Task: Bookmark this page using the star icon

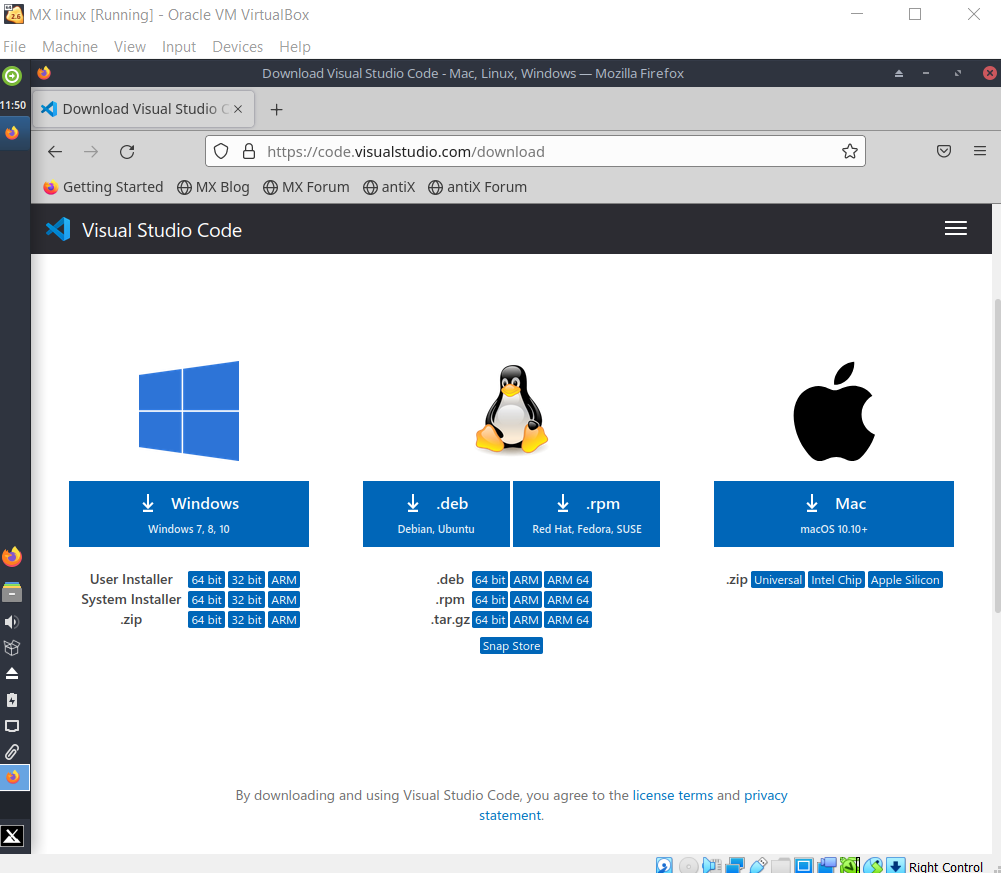Action: [849, 151]
